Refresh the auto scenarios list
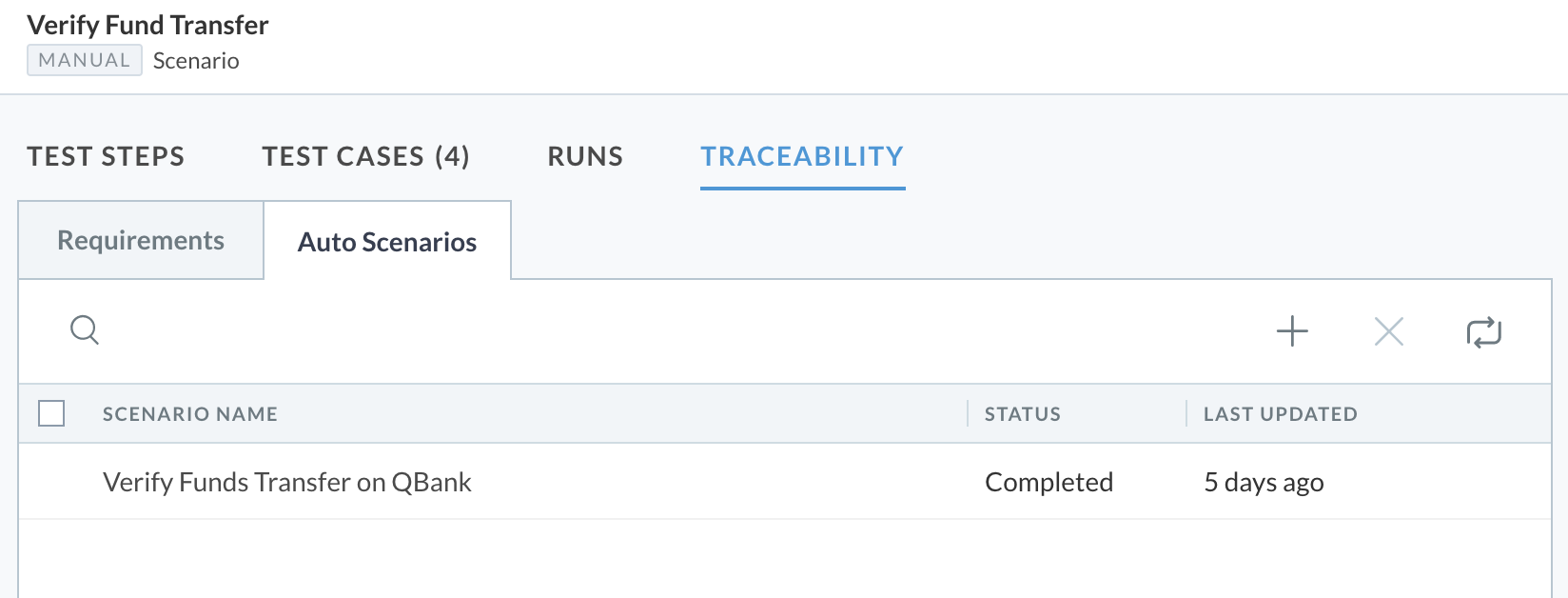Screen dimensions: 1568x598 click(1483, 332)
